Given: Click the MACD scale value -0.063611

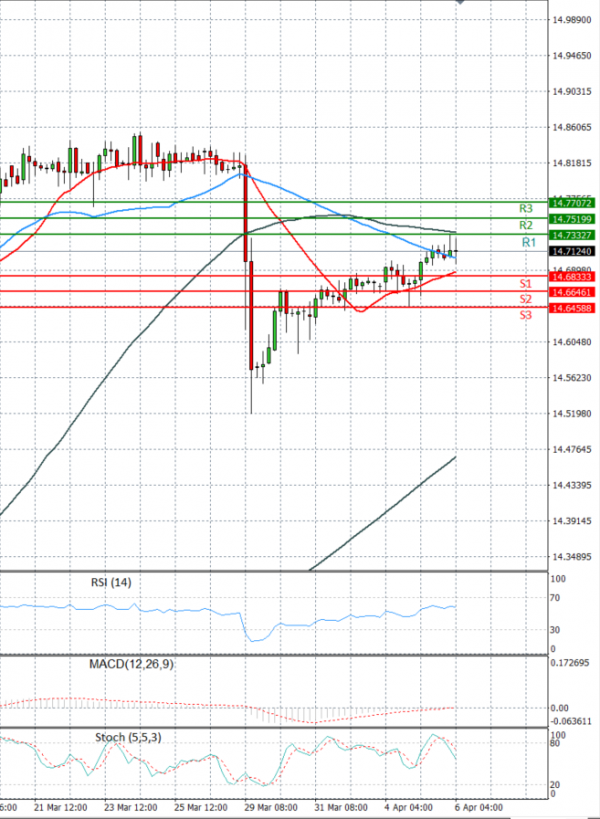Looking at the screenshot, I should pos(571,721).
